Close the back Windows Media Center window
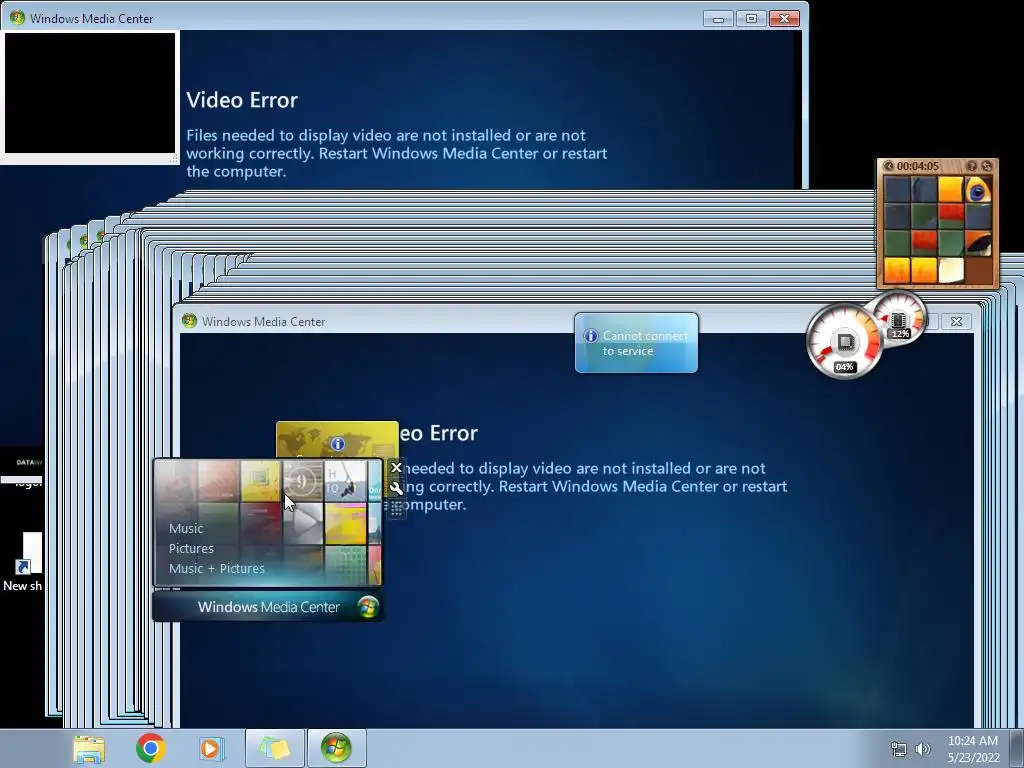Image resolution: width=1024 pixels, height=768 pixels. [784, 18]
